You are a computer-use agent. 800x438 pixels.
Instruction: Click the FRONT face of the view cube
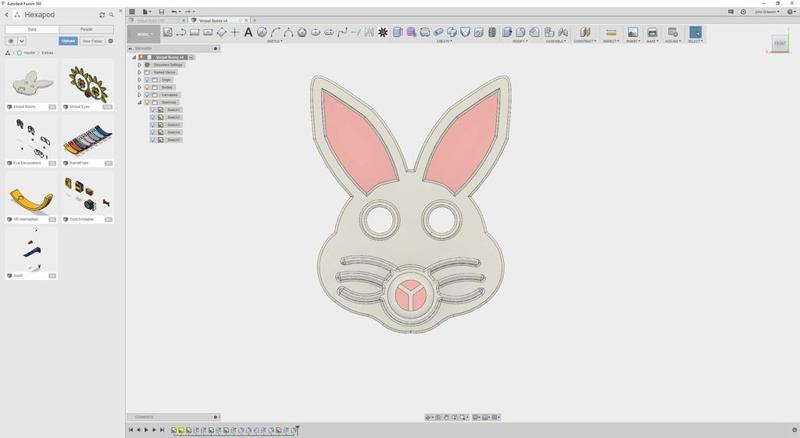(780, 43)
